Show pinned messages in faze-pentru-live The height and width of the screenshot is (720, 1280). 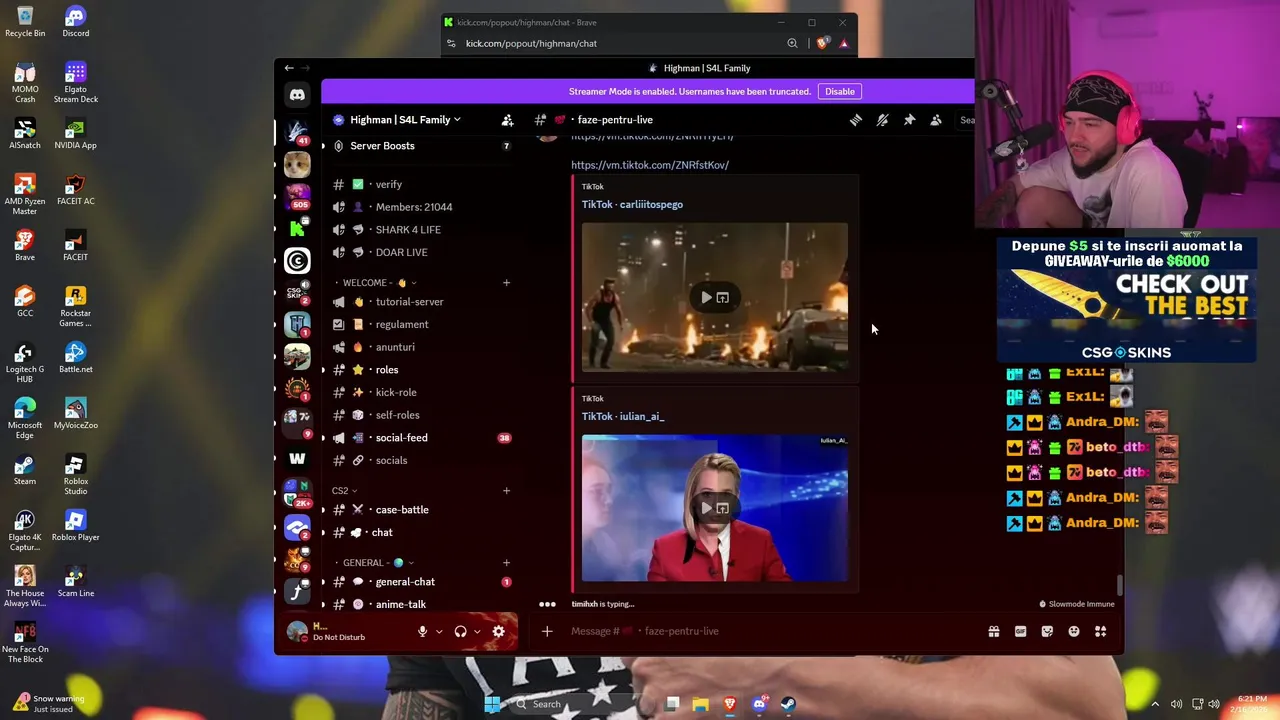pos(909,120)
